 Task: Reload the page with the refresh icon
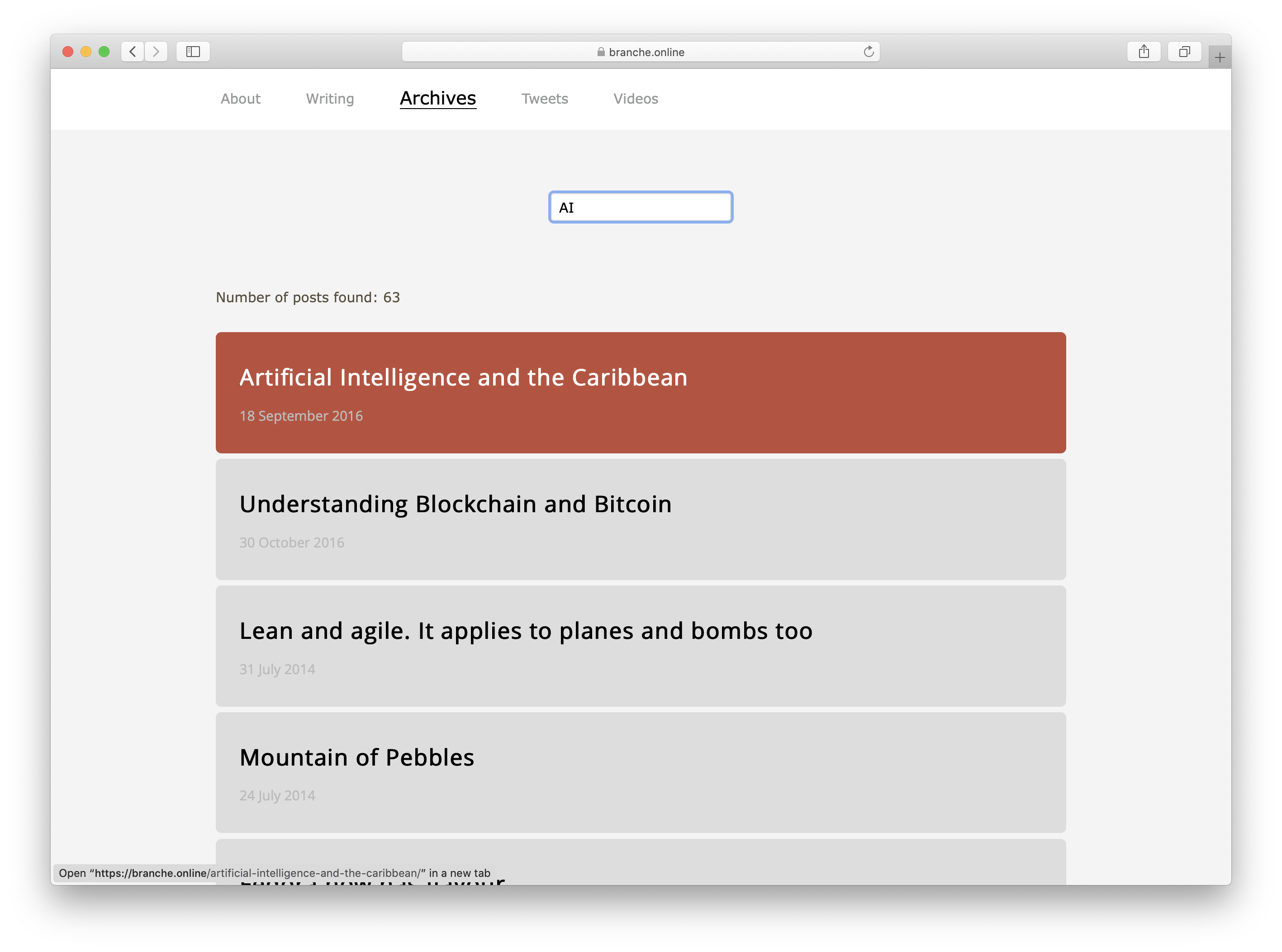pyautogui.click(x=868, y=52)
